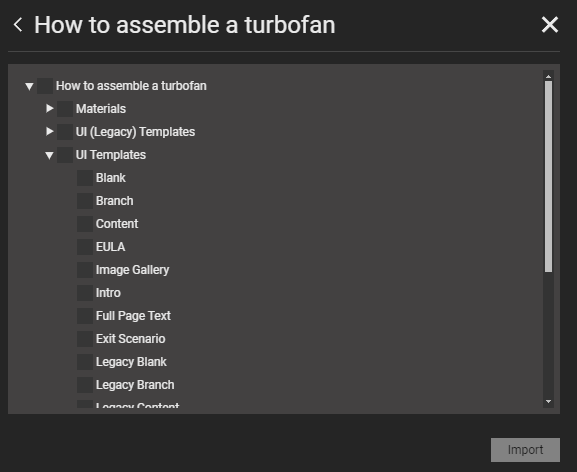
Task: Click the vertical scrollbar thumb
Action: tap(548, 177)
